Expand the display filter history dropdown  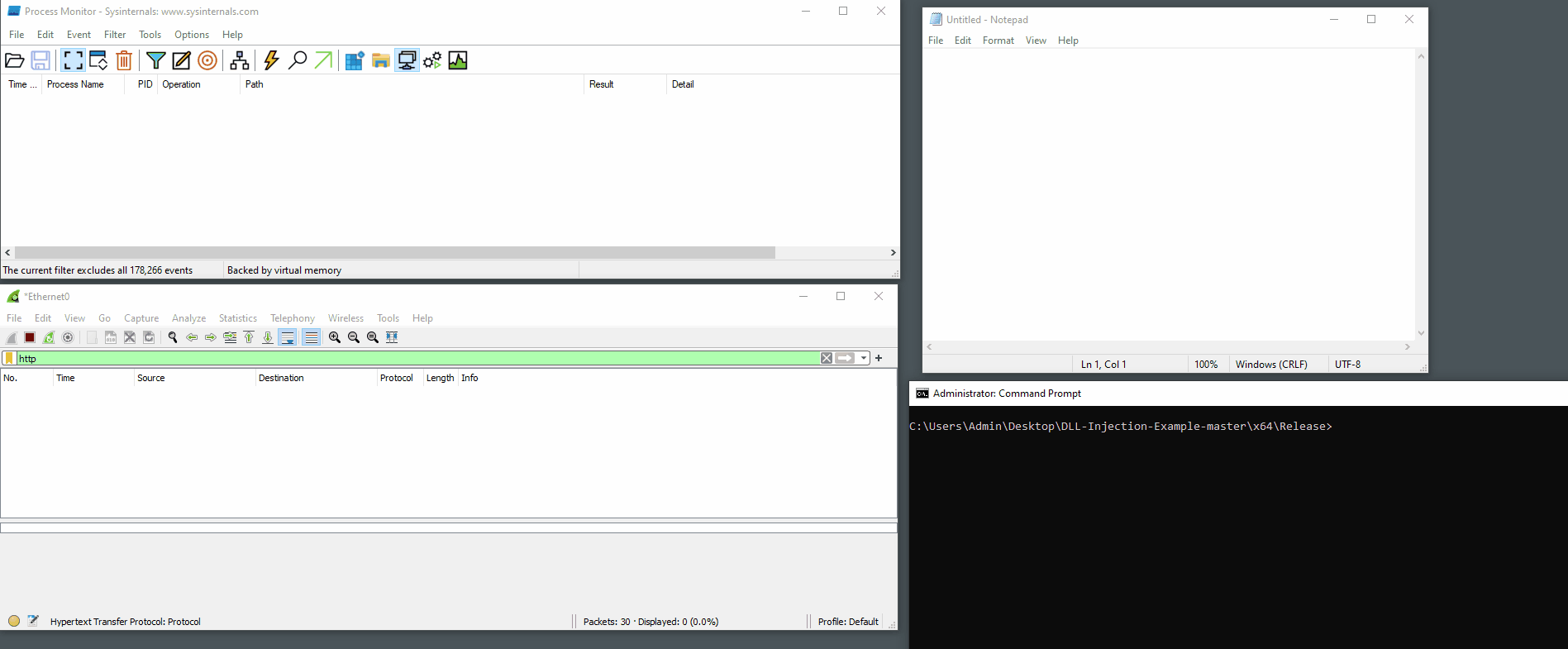pos(864,358)
